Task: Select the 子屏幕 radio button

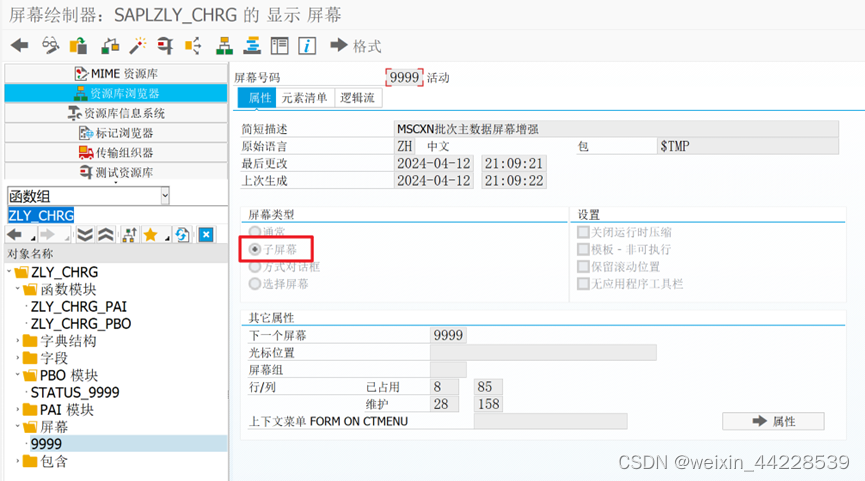Action: (254, 249)
